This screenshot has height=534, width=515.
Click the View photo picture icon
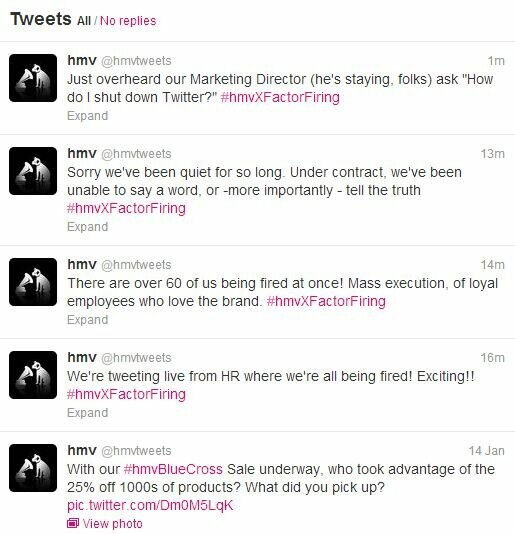click(73, 523)
